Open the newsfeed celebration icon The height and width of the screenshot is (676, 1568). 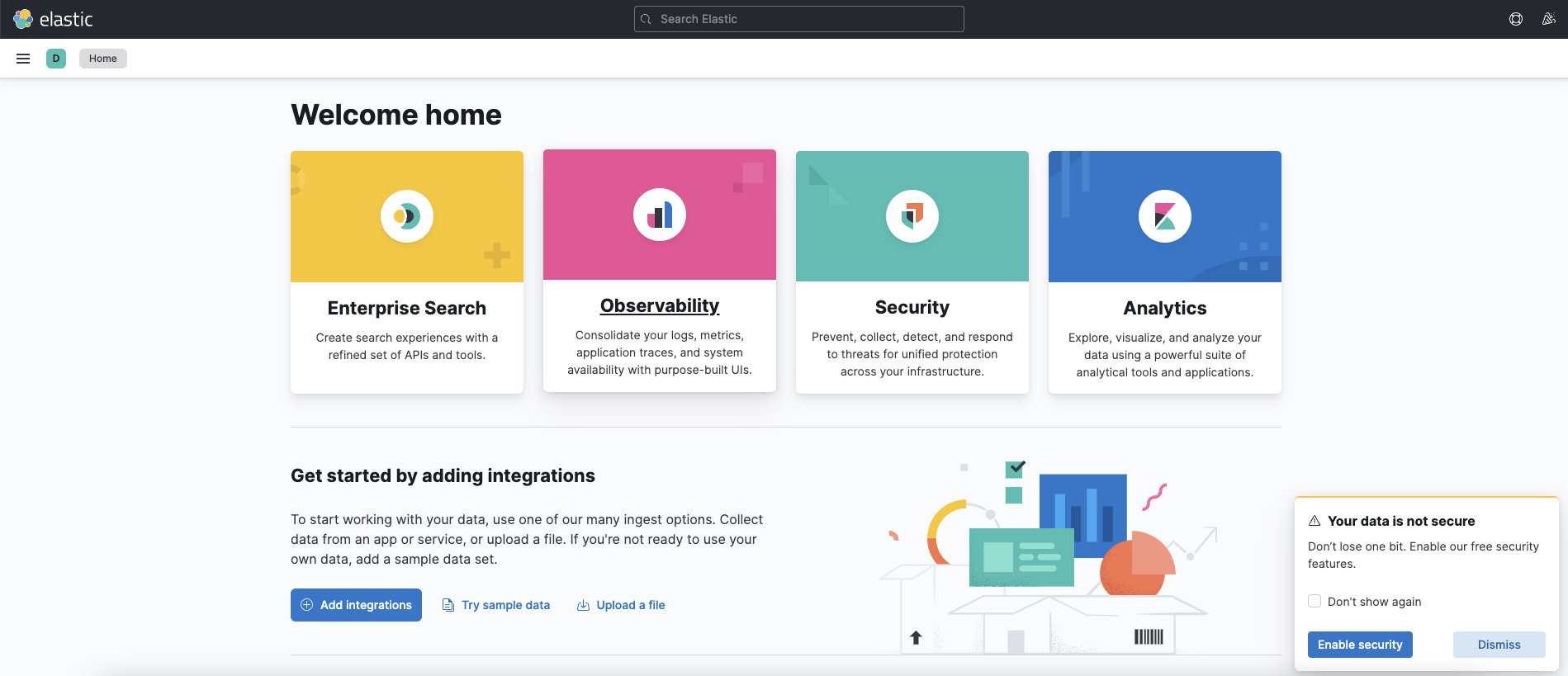1549,19
